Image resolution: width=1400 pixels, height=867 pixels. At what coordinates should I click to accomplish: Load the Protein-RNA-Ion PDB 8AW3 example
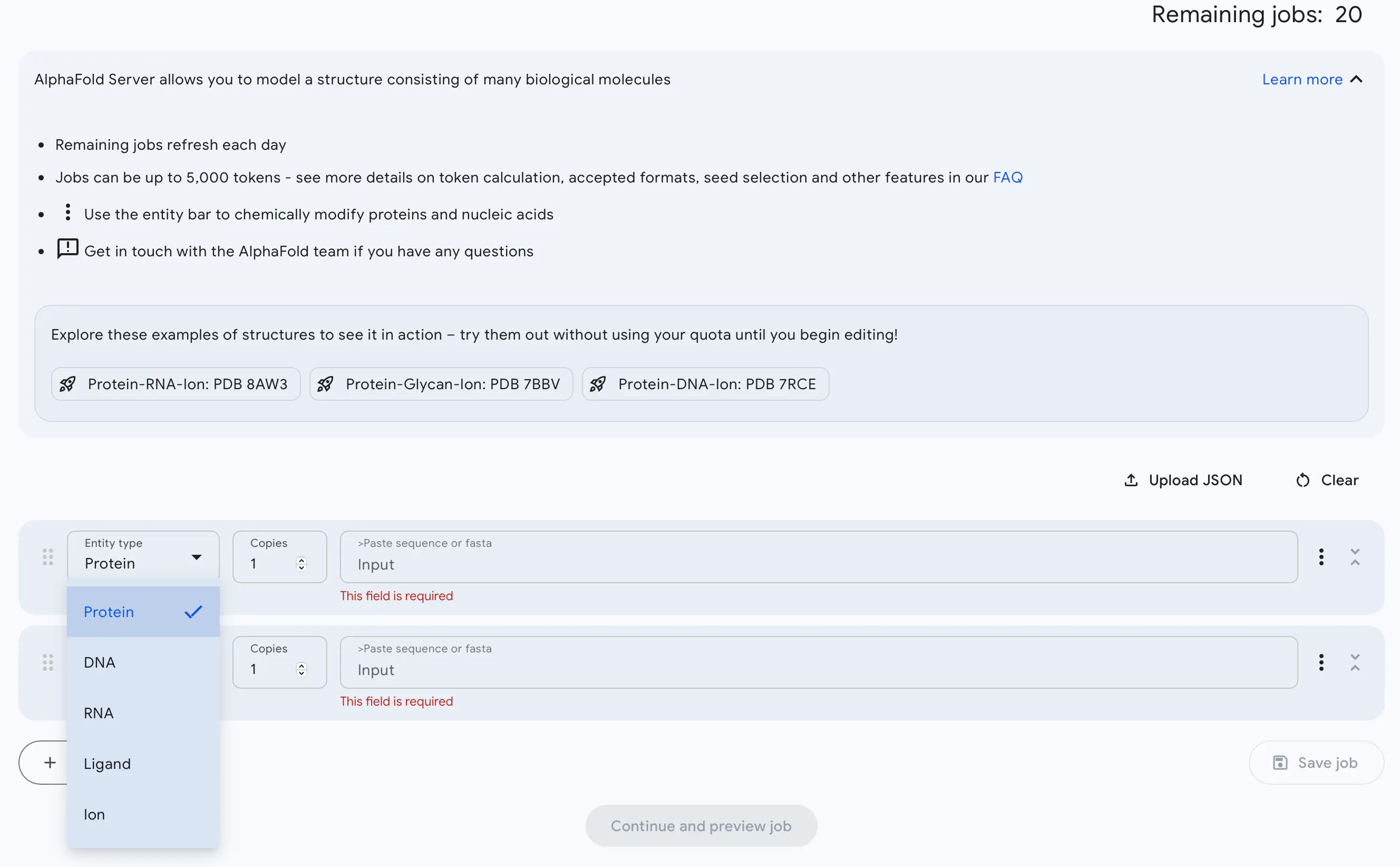click(176, 383)
